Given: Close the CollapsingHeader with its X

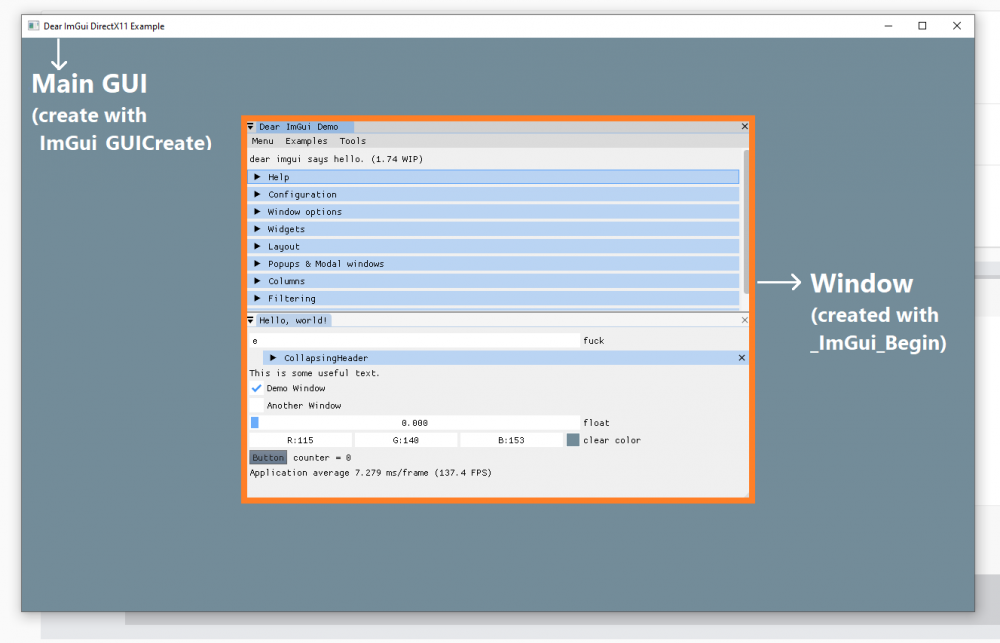Looking at the screenshot, I should click(x=741, y=358).
